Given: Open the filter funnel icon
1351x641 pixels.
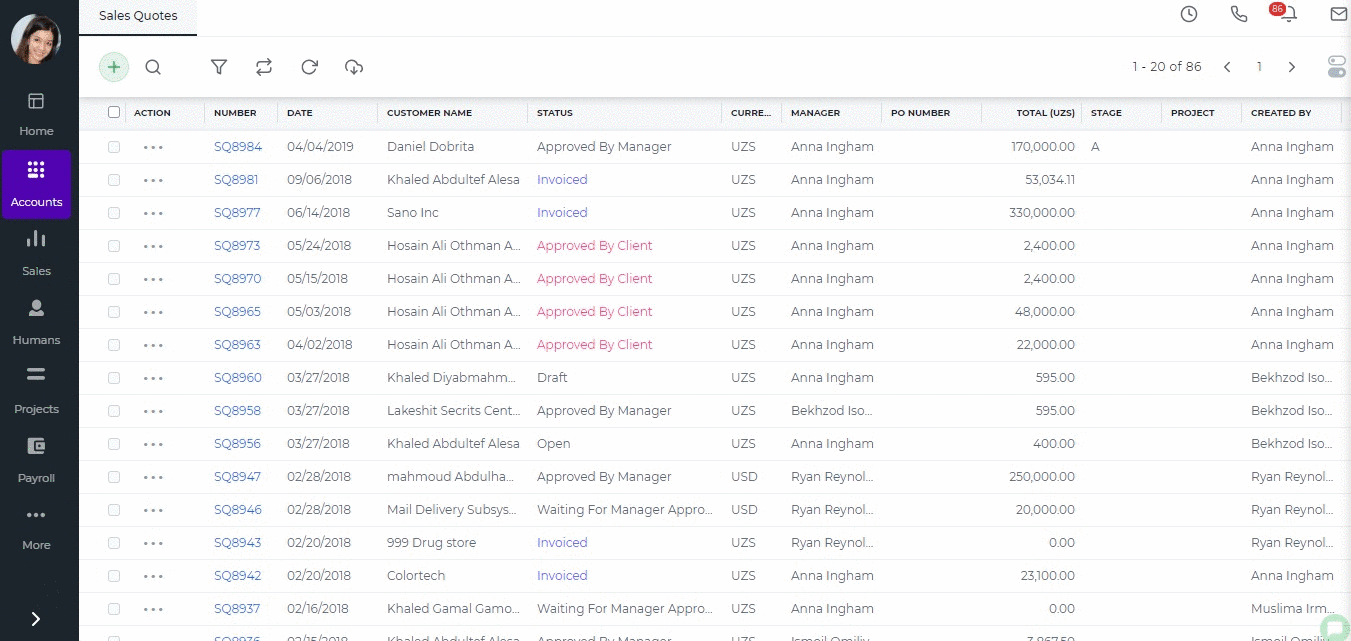Looking at the screenshot, I should 219,67.
